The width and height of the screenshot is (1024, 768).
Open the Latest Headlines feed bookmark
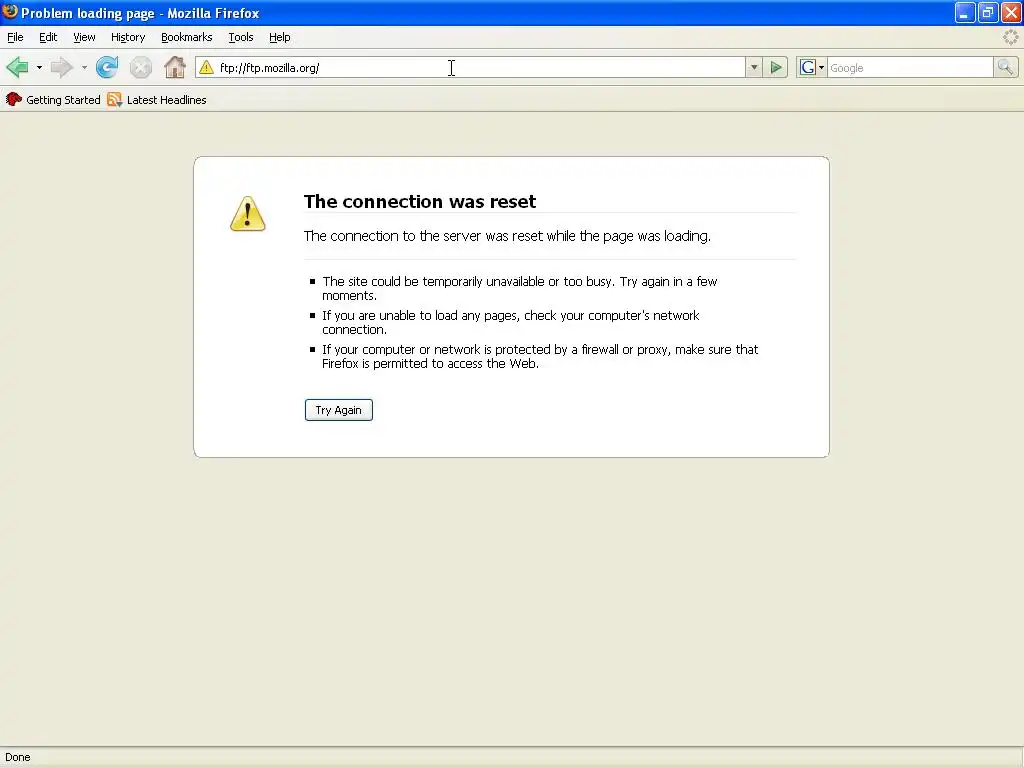[x=157, y=100]
